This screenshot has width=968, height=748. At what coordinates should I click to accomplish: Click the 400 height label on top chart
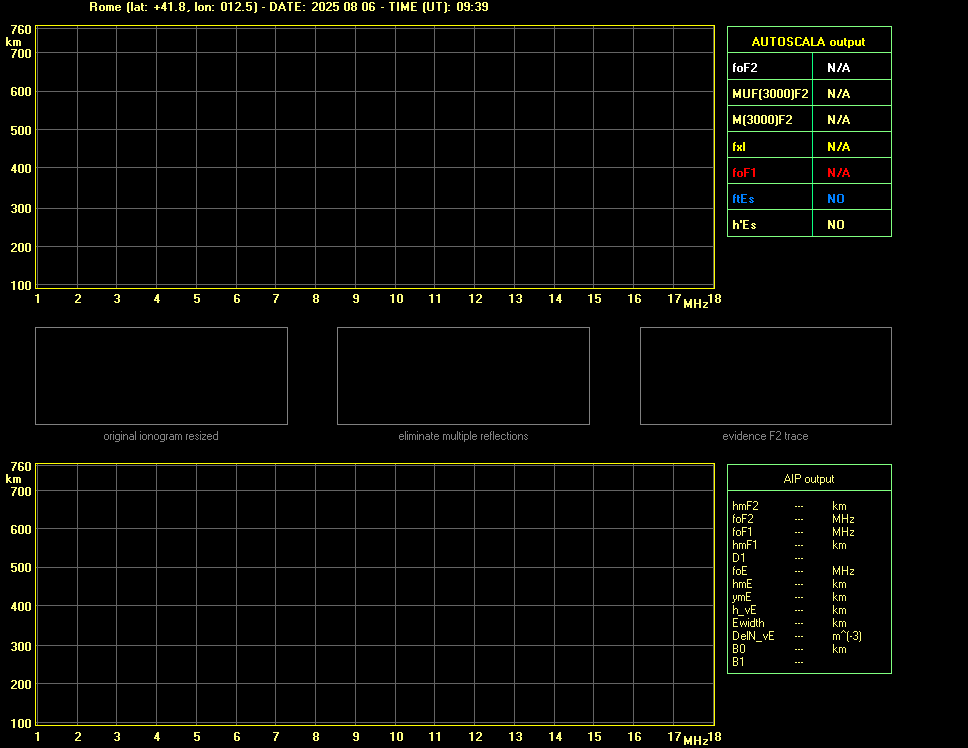[x=21, y=168]
